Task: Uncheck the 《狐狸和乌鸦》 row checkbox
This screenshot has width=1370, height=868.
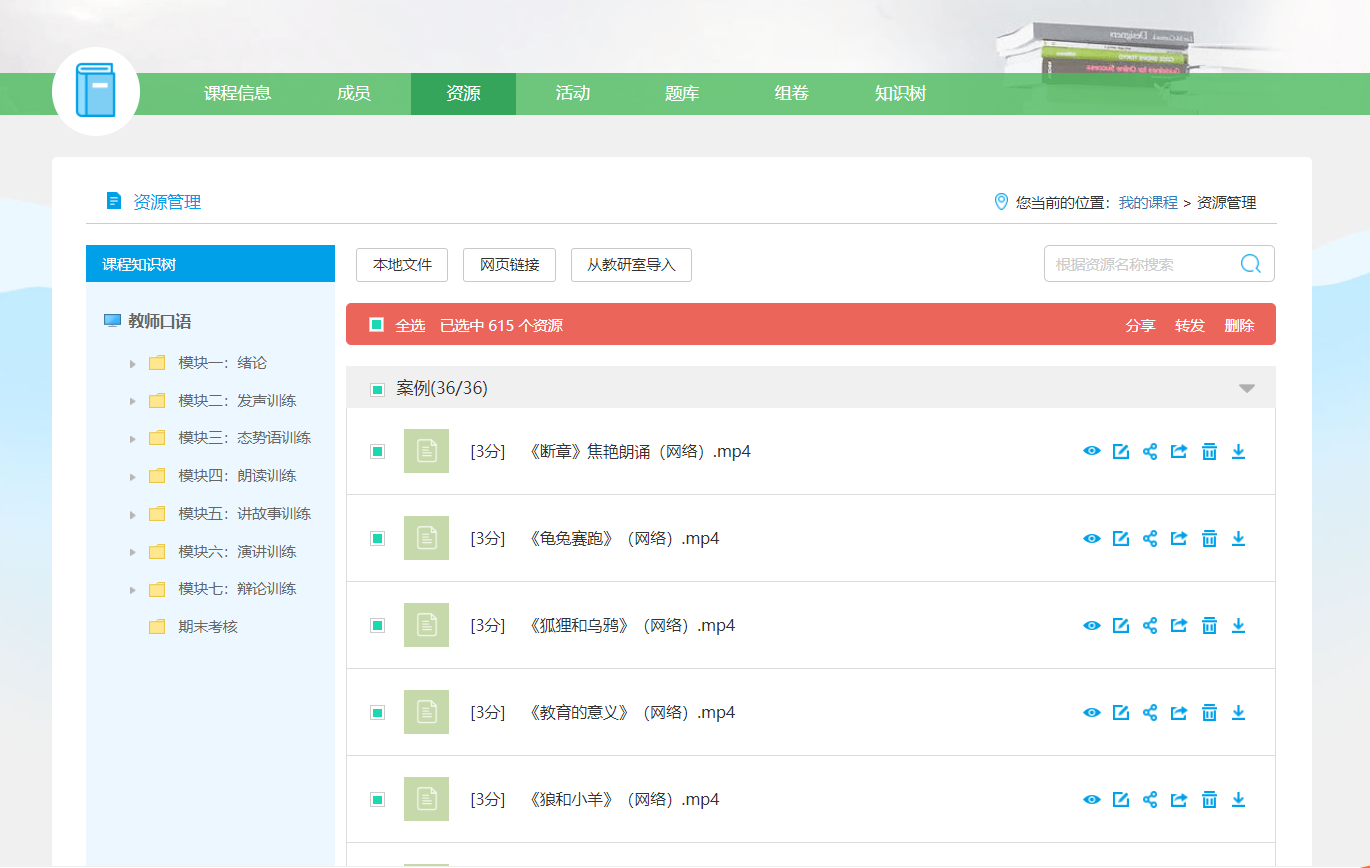Action: [377, 625]
